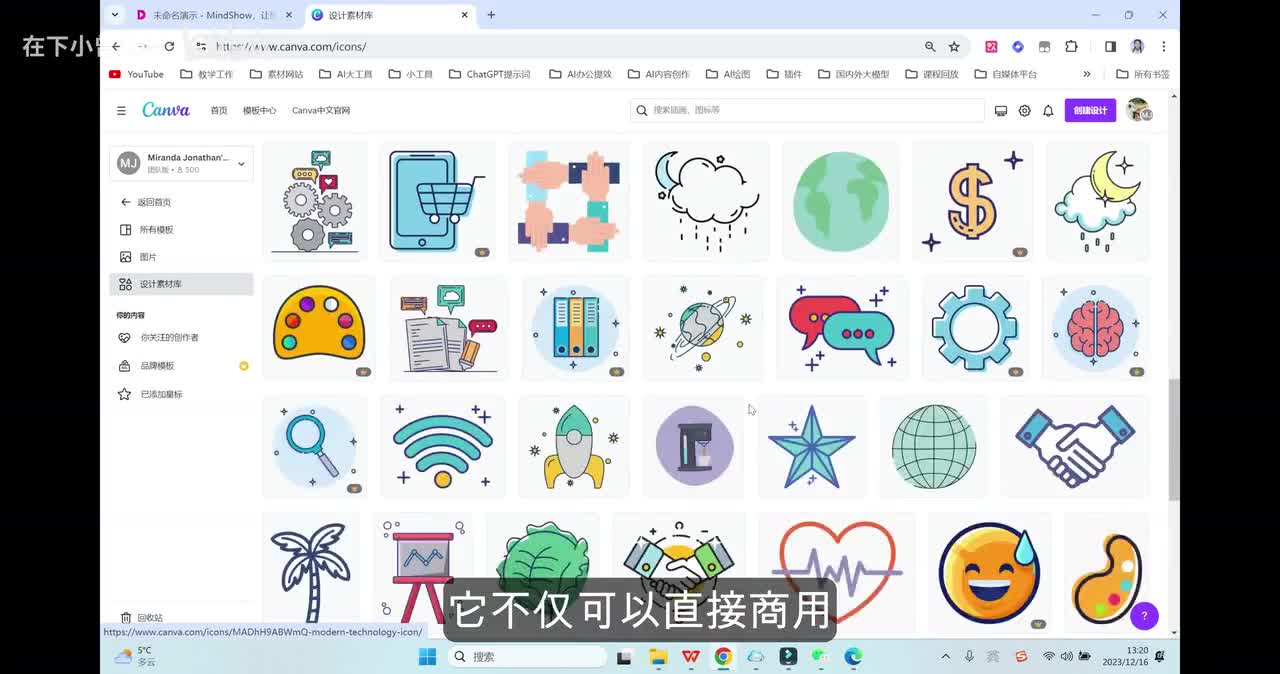Viewport: 1280px width, 674px height.
Task: Go back via 返回首页 link
Action: point(153,202)
